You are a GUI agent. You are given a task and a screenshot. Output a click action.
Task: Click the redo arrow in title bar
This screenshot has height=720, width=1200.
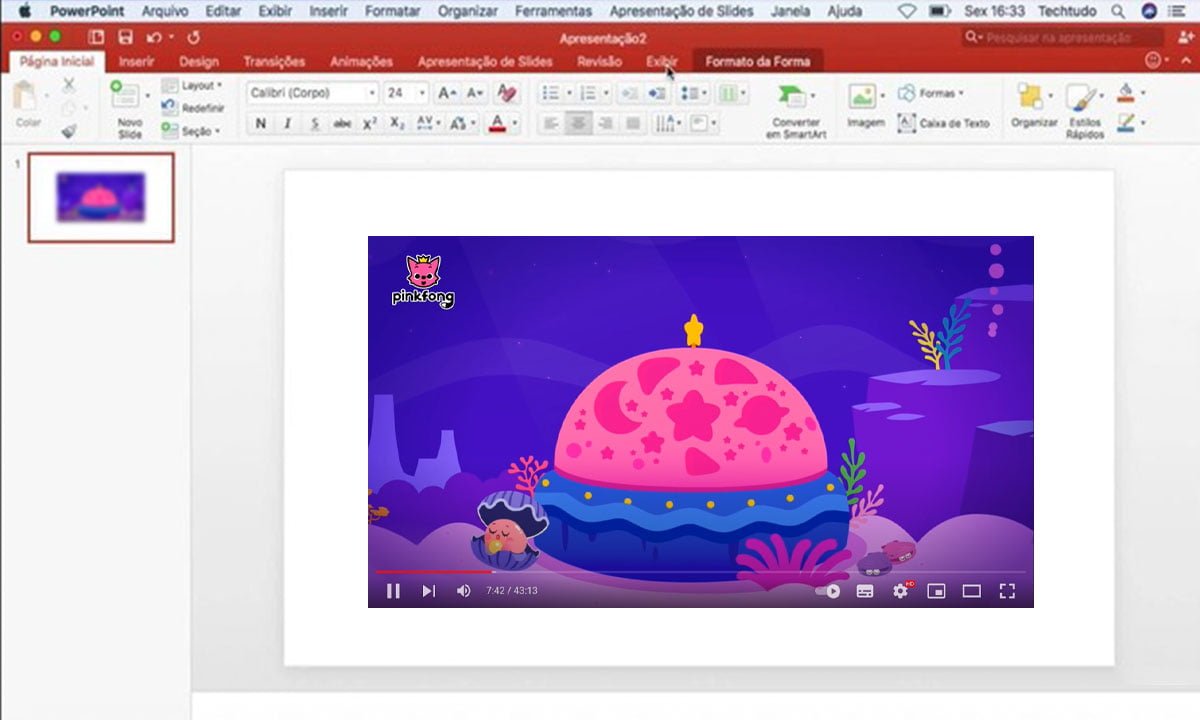[194, 37]
